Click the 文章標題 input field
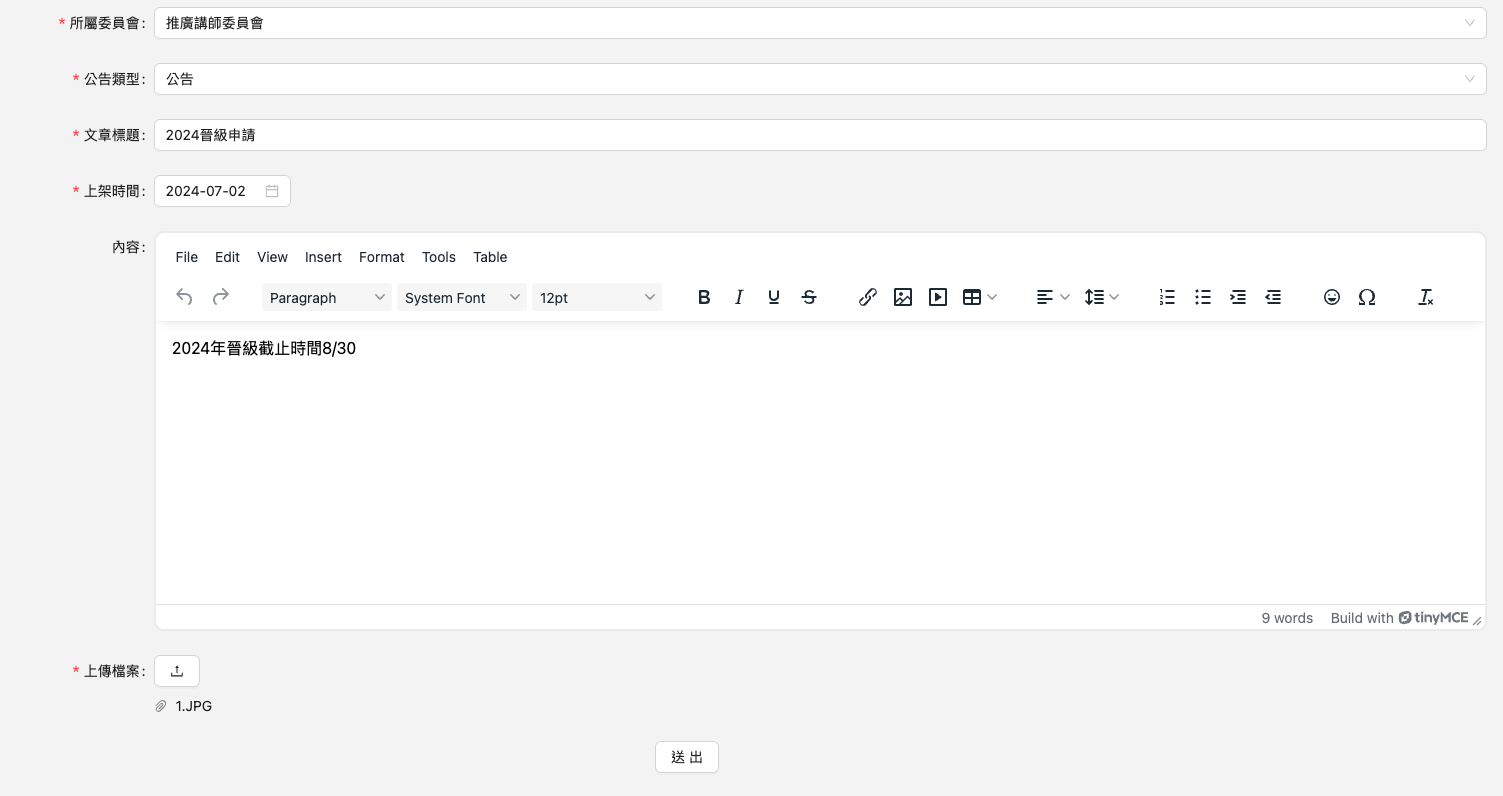Viewport: 1503px width, 796px height. (819, 135)
